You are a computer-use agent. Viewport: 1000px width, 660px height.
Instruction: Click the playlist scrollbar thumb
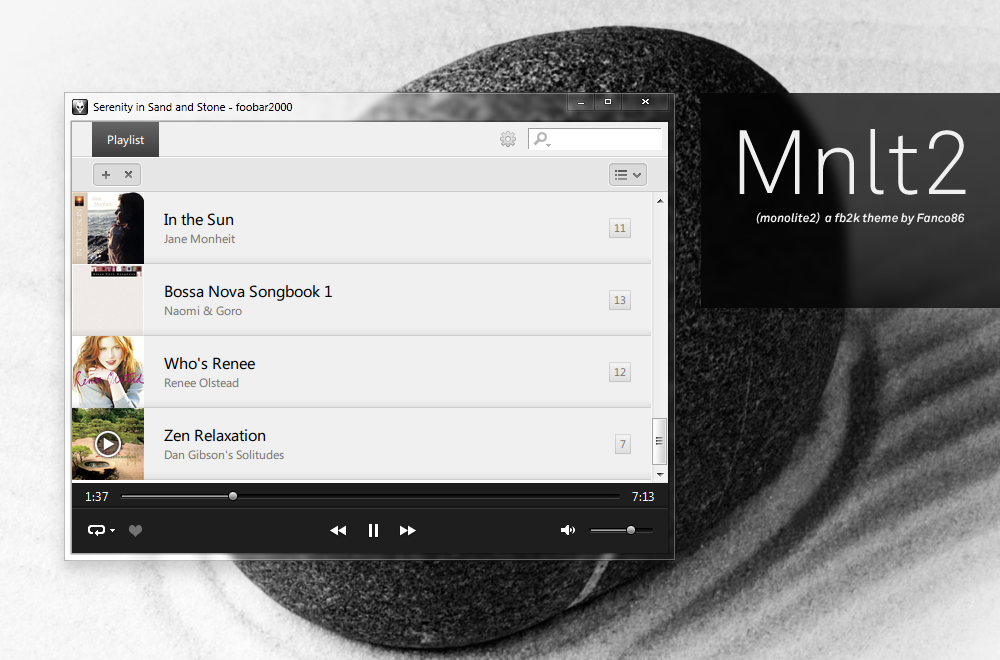660,441
